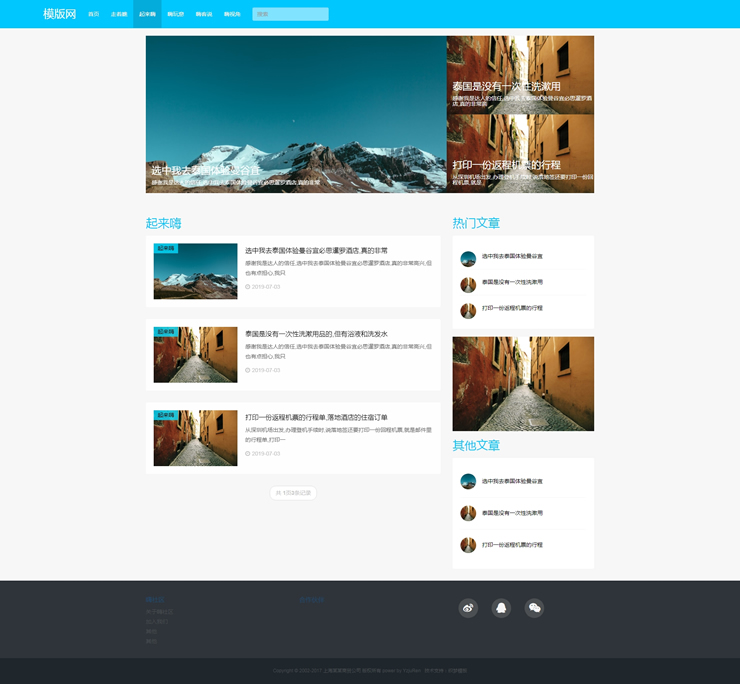Click the 模版网 site logo
This screenshot has width=740, height=684.
59,14
